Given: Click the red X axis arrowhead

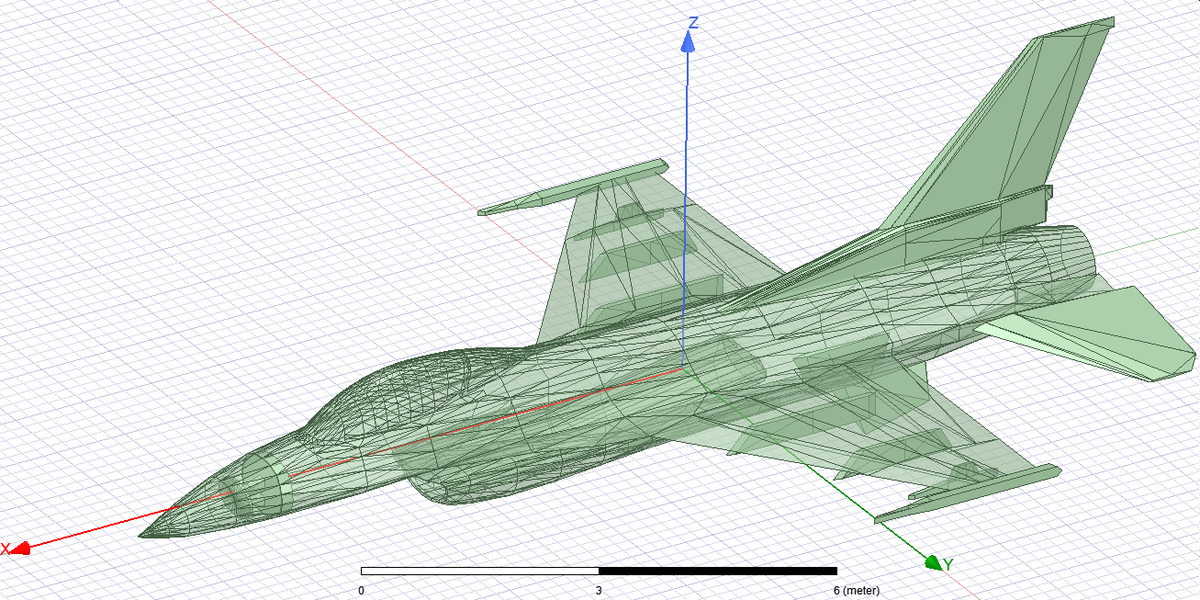Looking at the screenshot, I should point(20,547).
